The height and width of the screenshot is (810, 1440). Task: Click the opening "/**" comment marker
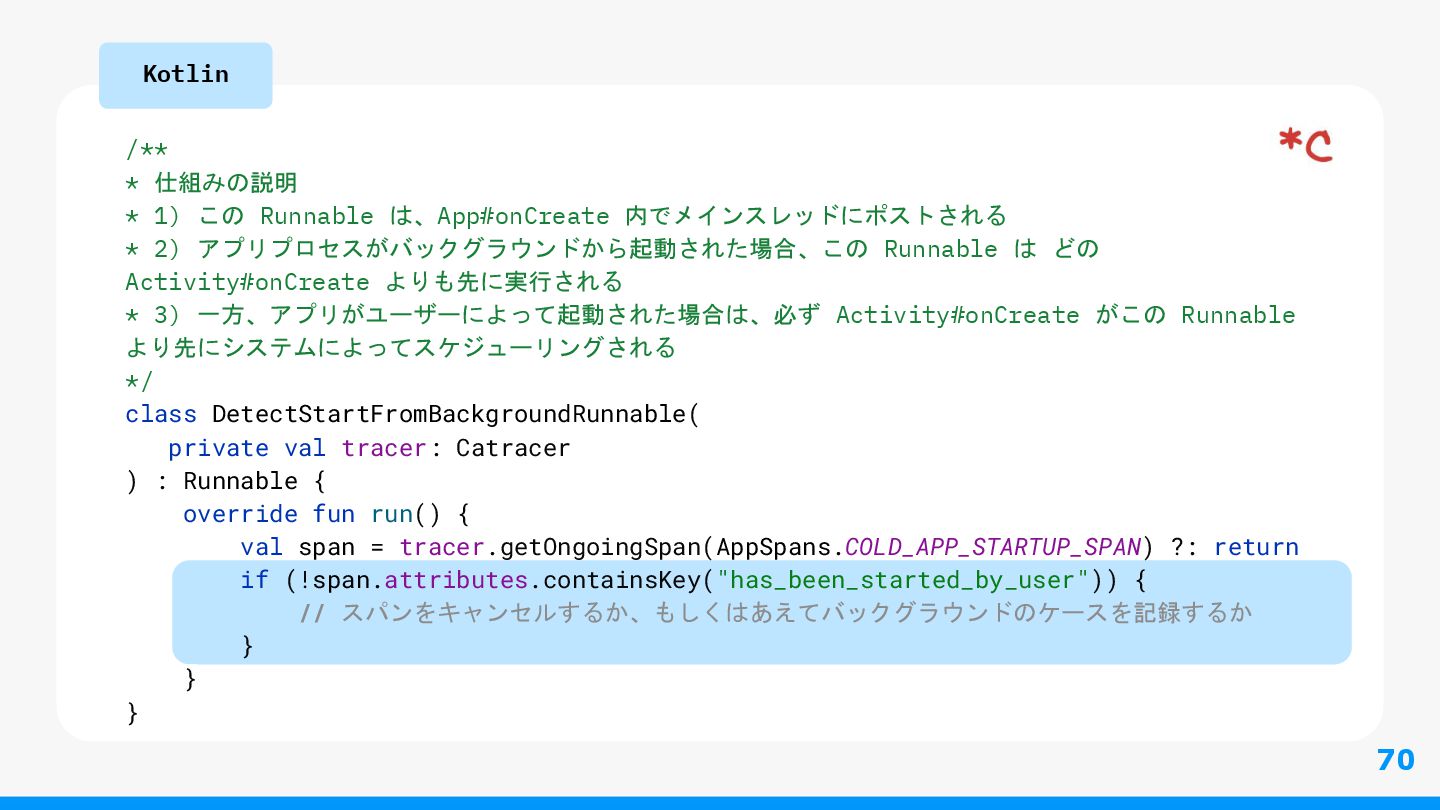[146, 151]
